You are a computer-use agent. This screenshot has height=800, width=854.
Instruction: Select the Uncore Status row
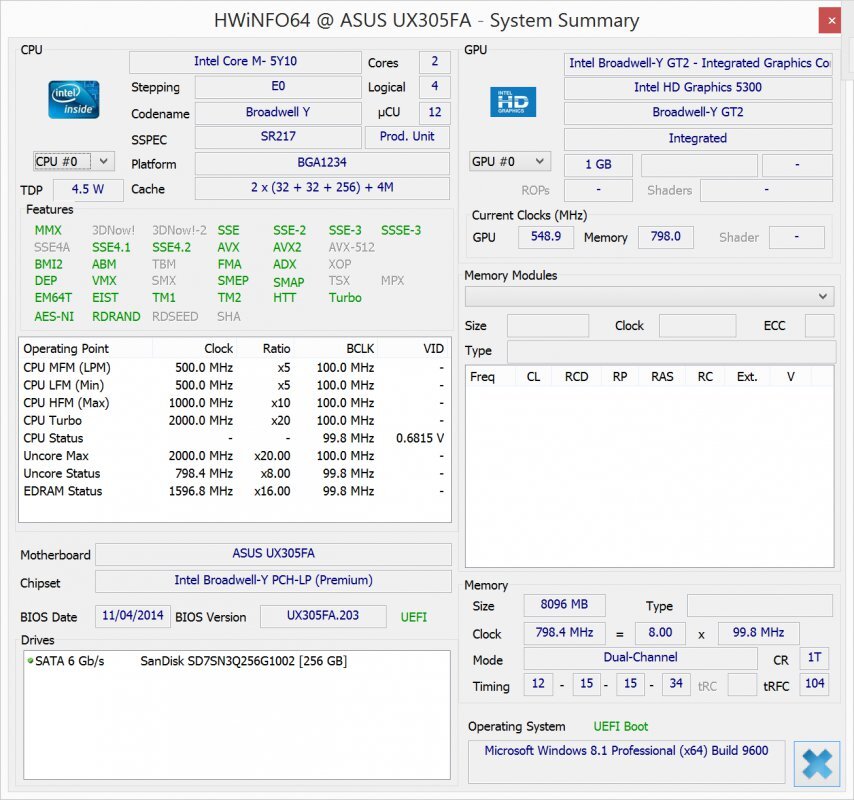[235, 473]
